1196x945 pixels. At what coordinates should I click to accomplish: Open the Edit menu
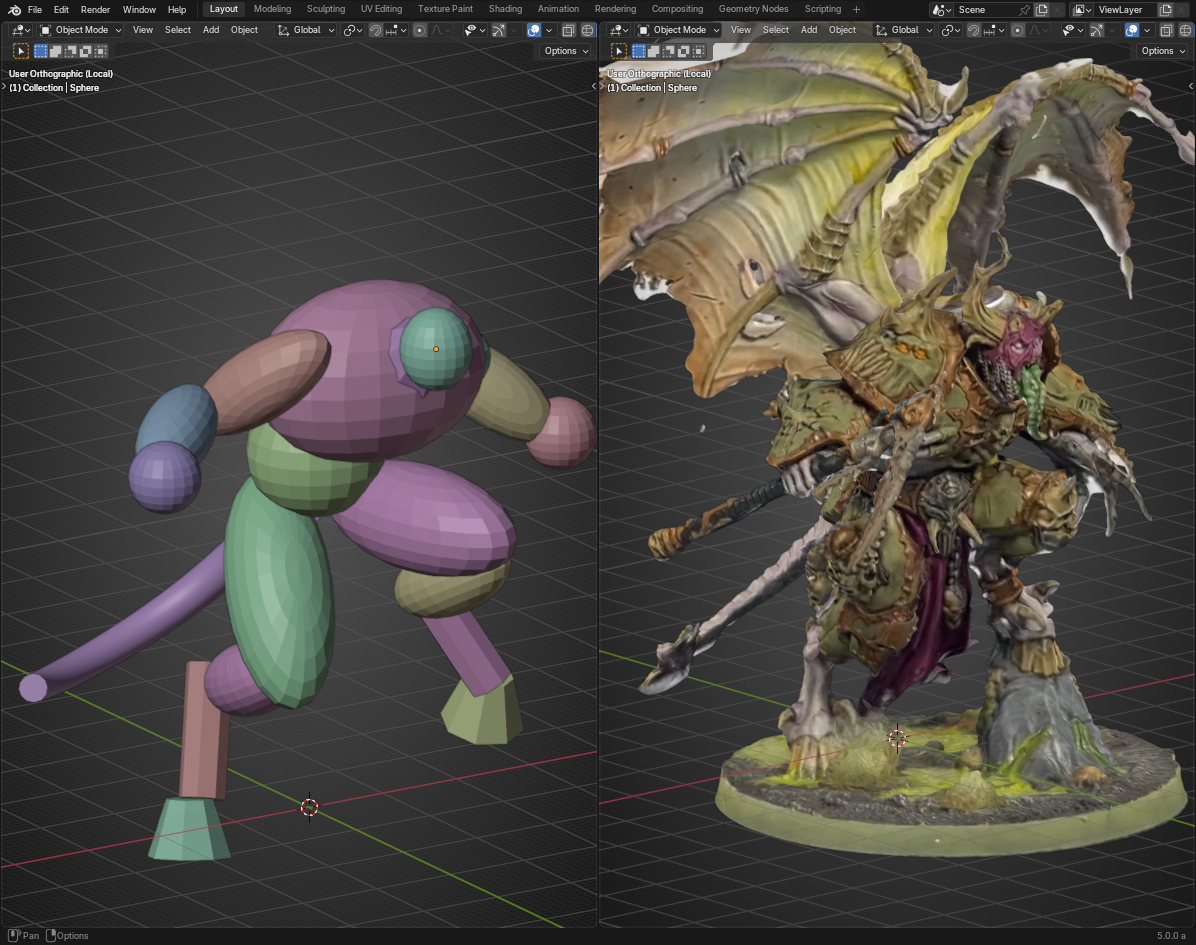pos(61,10)
